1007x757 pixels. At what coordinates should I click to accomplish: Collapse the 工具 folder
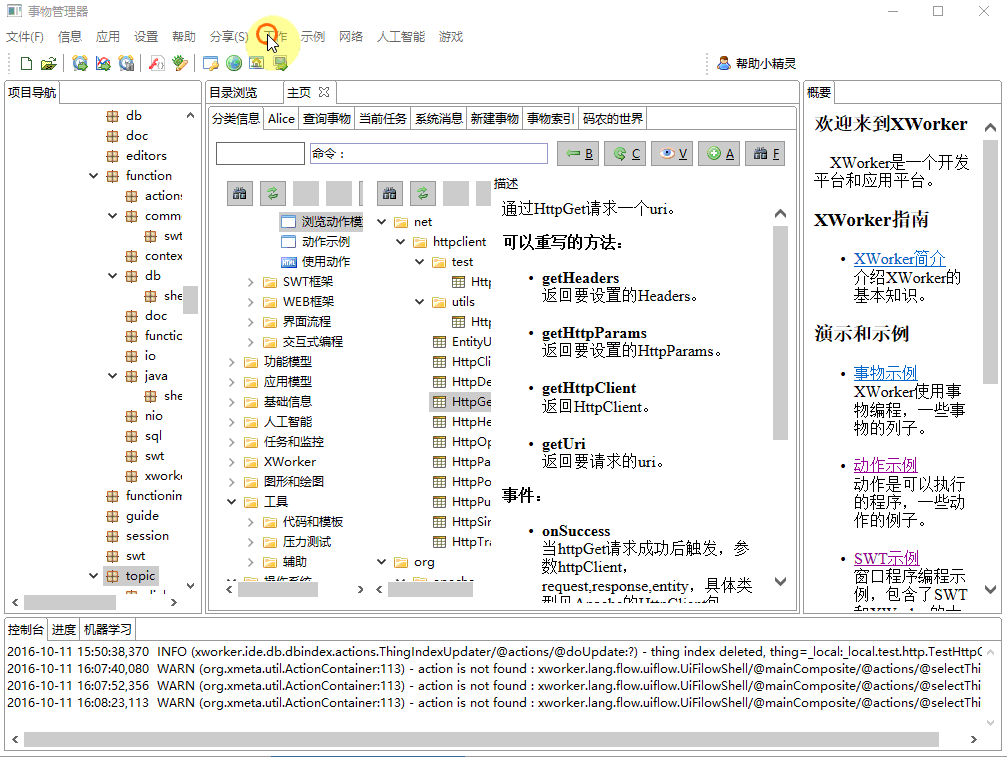[232, 502]
